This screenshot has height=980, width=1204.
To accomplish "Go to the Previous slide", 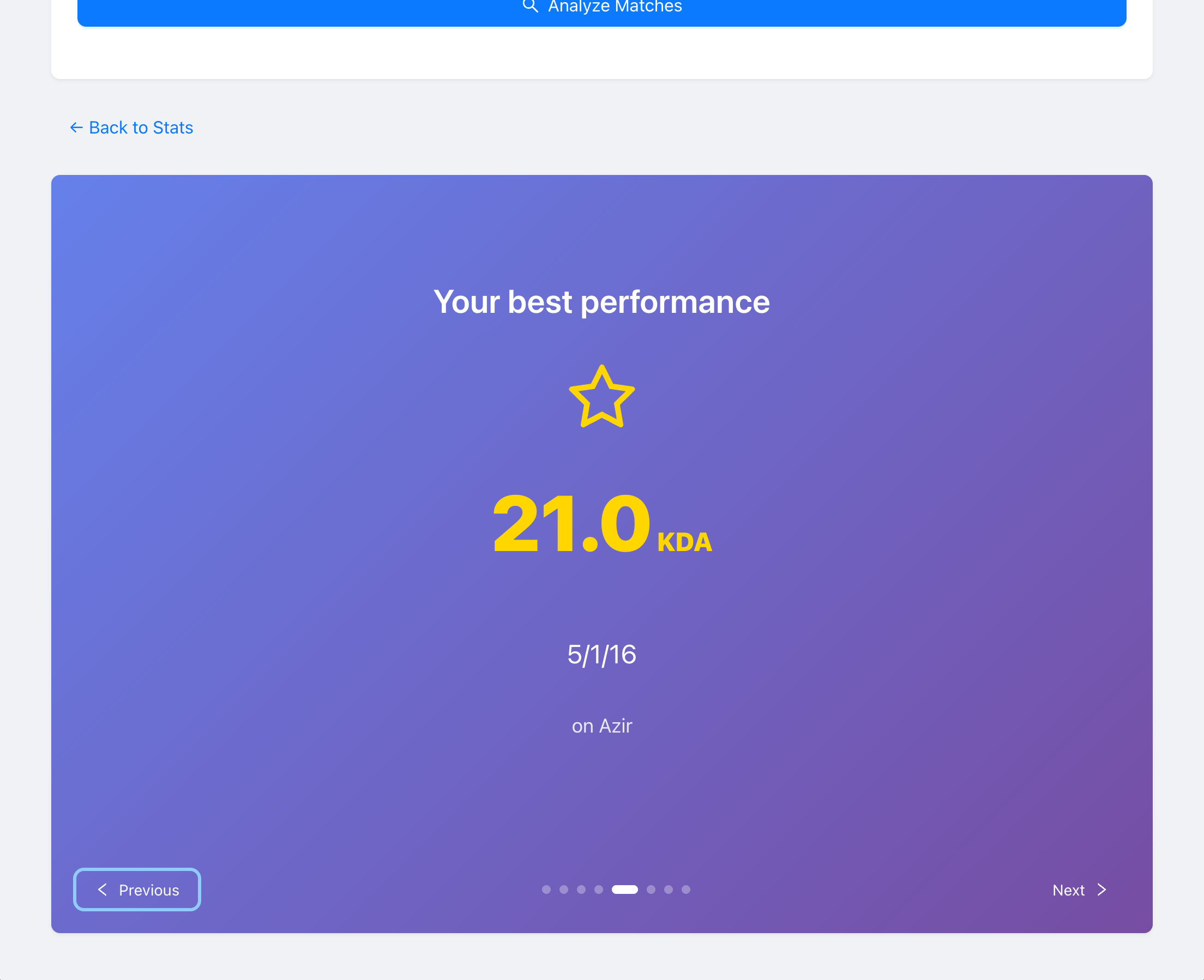I will pyautogui.click(x=137, y=890).
